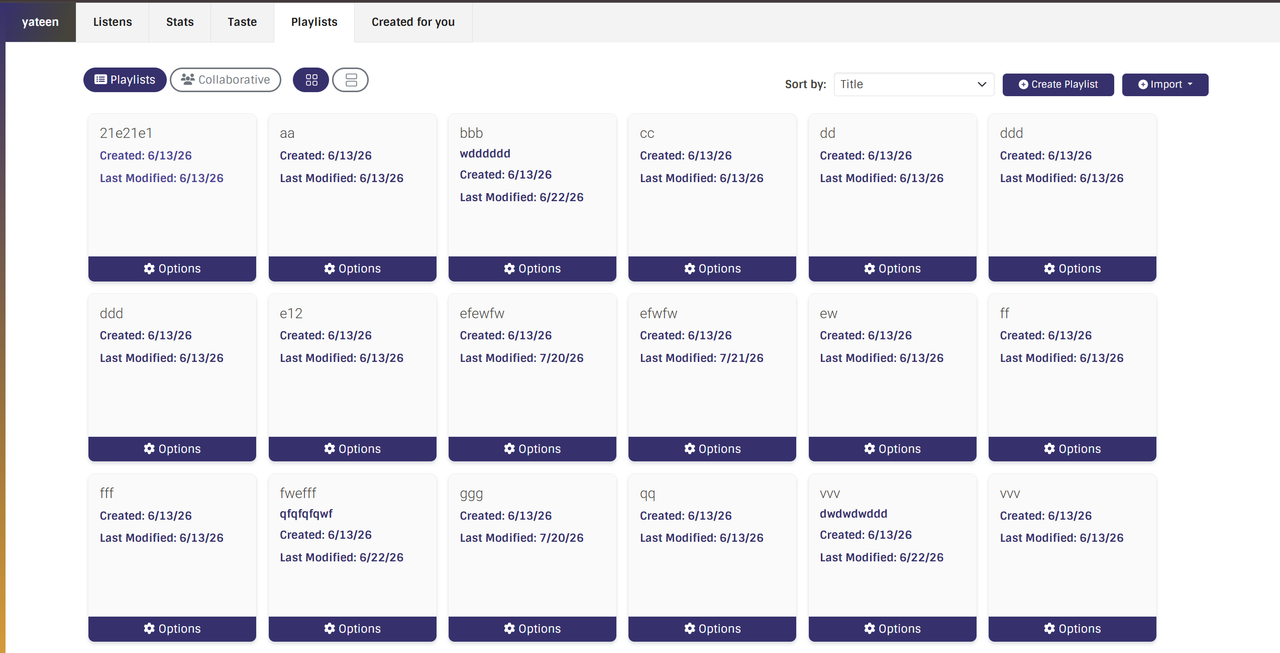Open Options for the qq playlist

pyautogui.click(x=712, y=629)
